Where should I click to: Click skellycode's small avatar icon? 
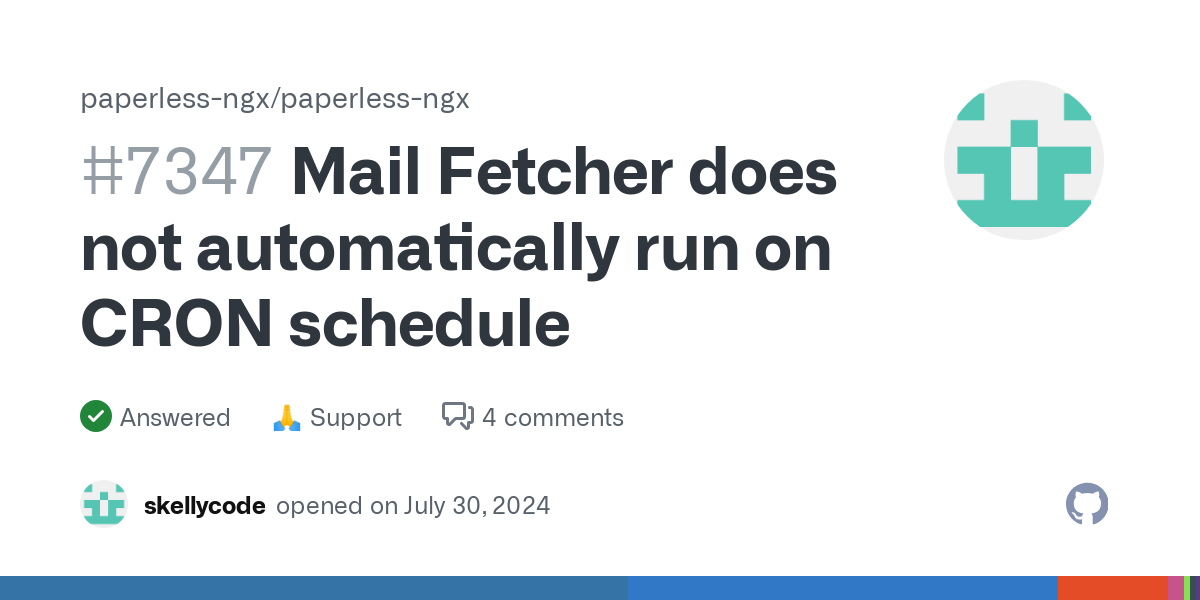click(x=104, y=505)
